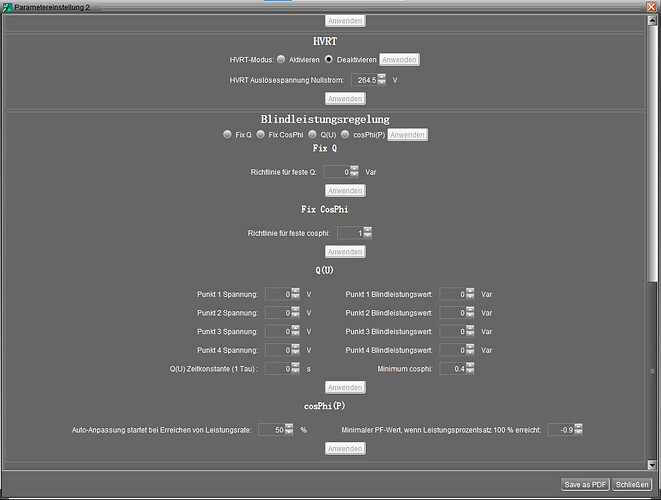
Task: Click the Schließen button
Action: point(632,485)
